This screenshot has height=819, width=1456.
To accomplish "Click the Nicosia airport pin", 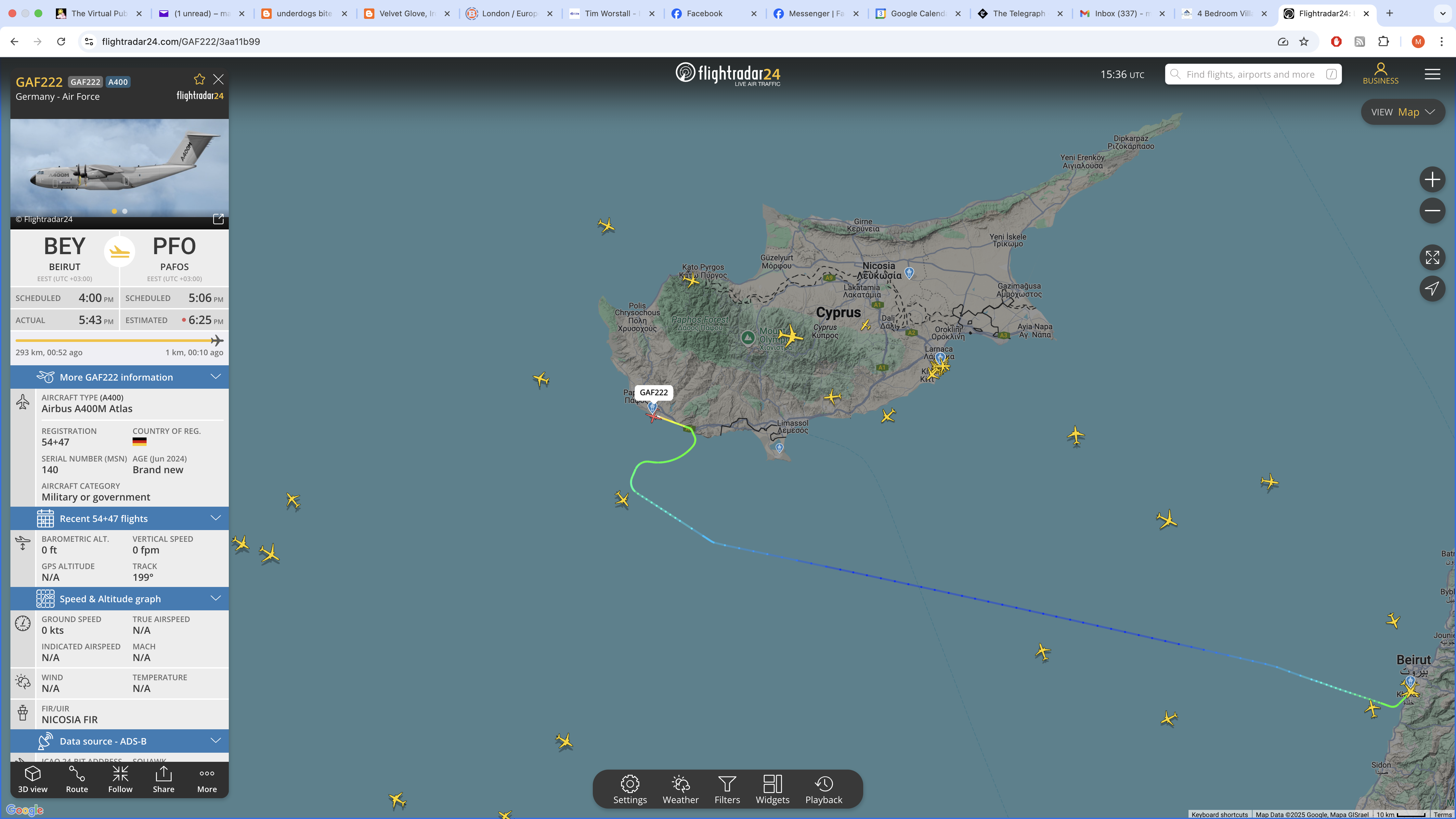I will (909, 273).
